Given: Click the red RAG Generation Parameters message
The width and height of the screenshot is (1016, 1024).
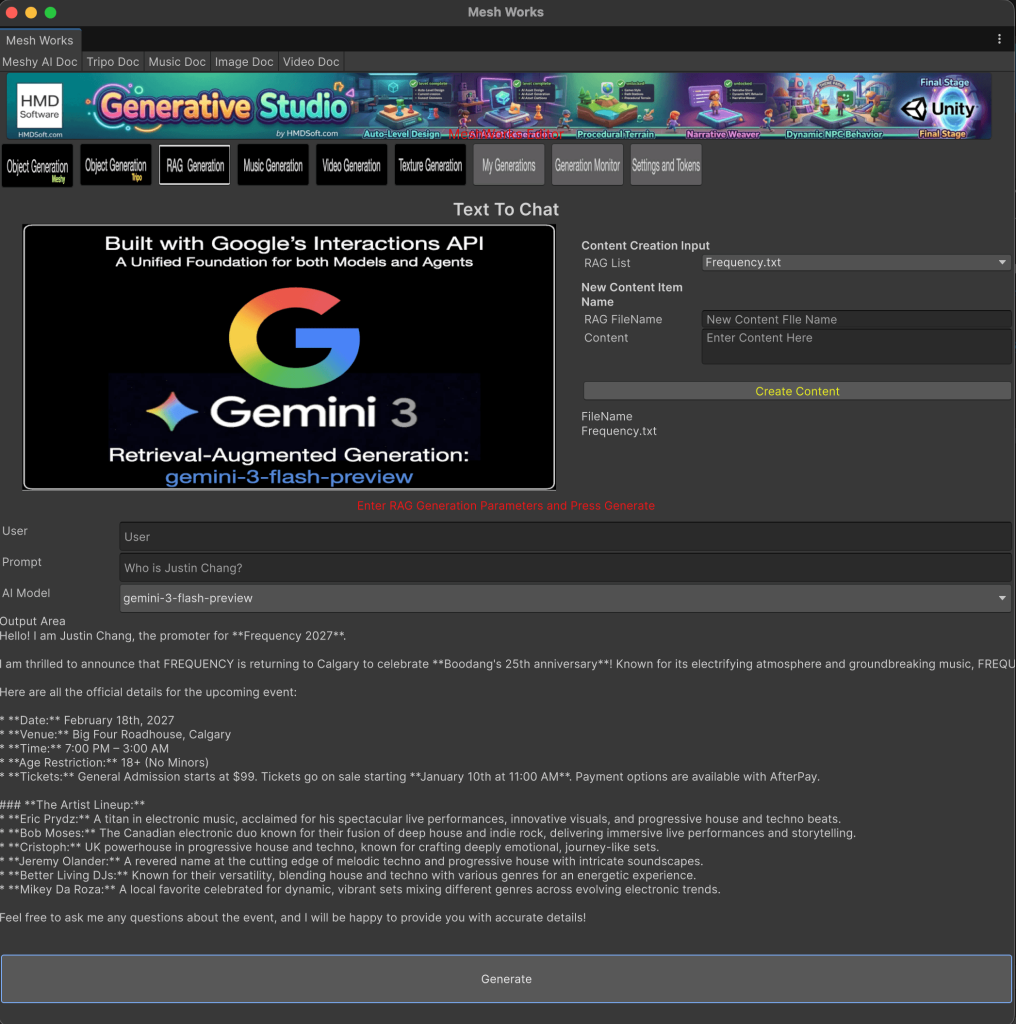Looking at the screenshot, I should (x=505, y=505).
